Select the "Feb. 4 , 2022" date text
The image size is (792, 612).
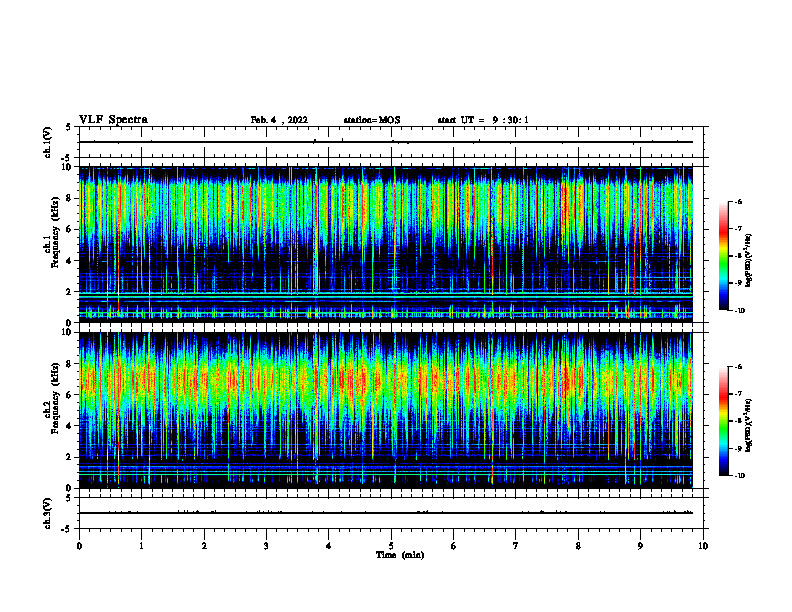pyautogui.click(x=279, y=120)
